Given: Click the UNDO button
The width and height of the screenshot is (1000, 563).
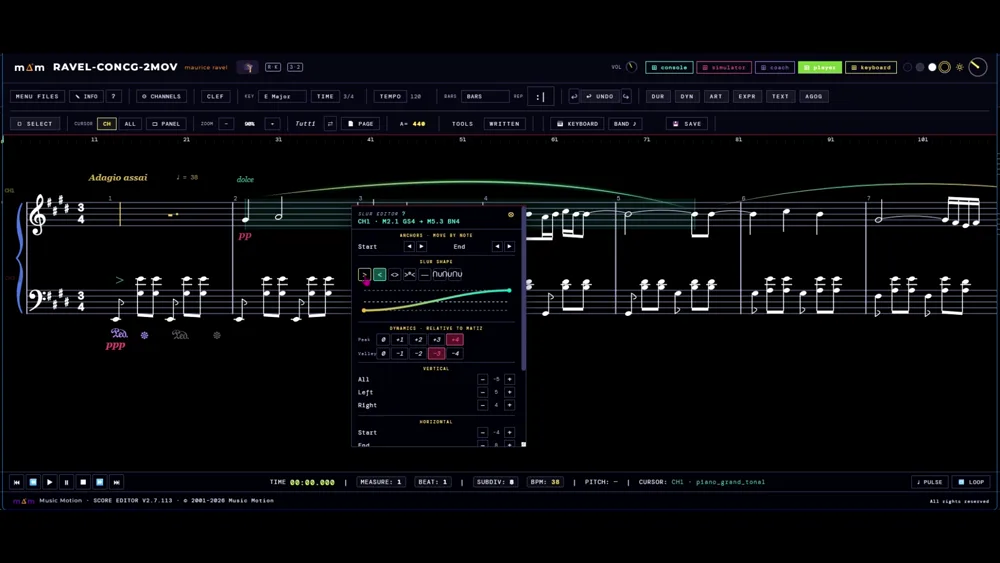Looking at the screenshot, I should click(x=599, y=96).
